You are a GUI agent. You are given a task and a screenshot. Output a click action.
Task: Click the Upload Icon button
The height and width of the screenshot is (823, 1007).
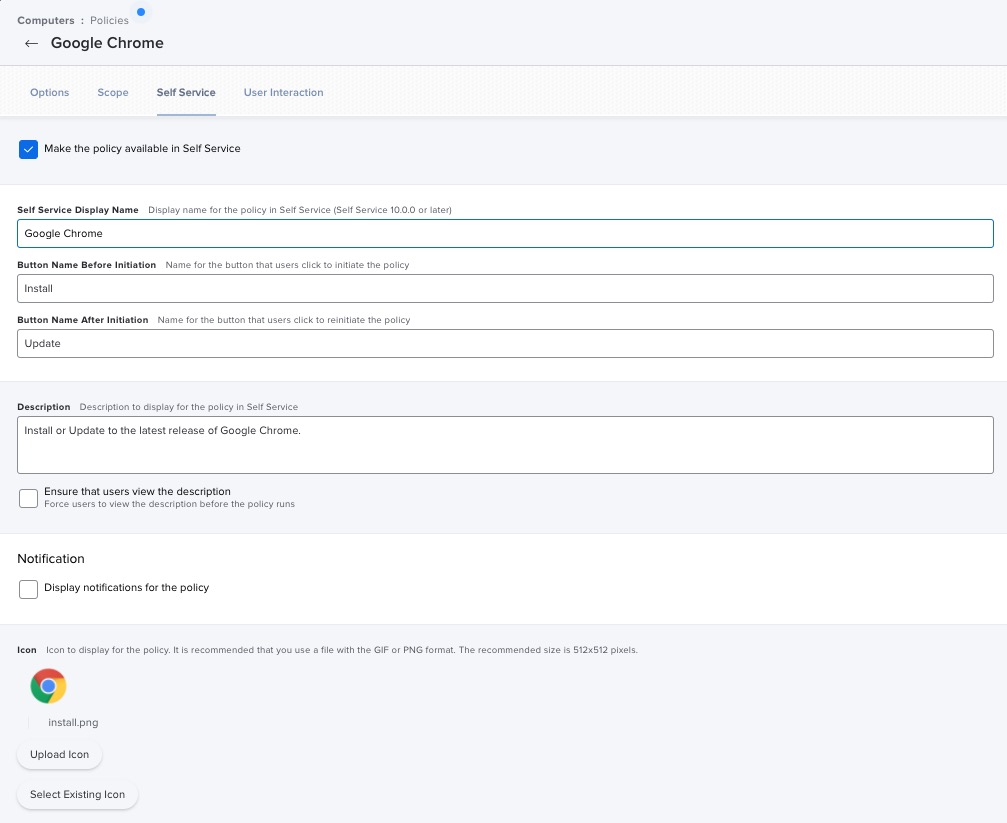coord(59,754)
